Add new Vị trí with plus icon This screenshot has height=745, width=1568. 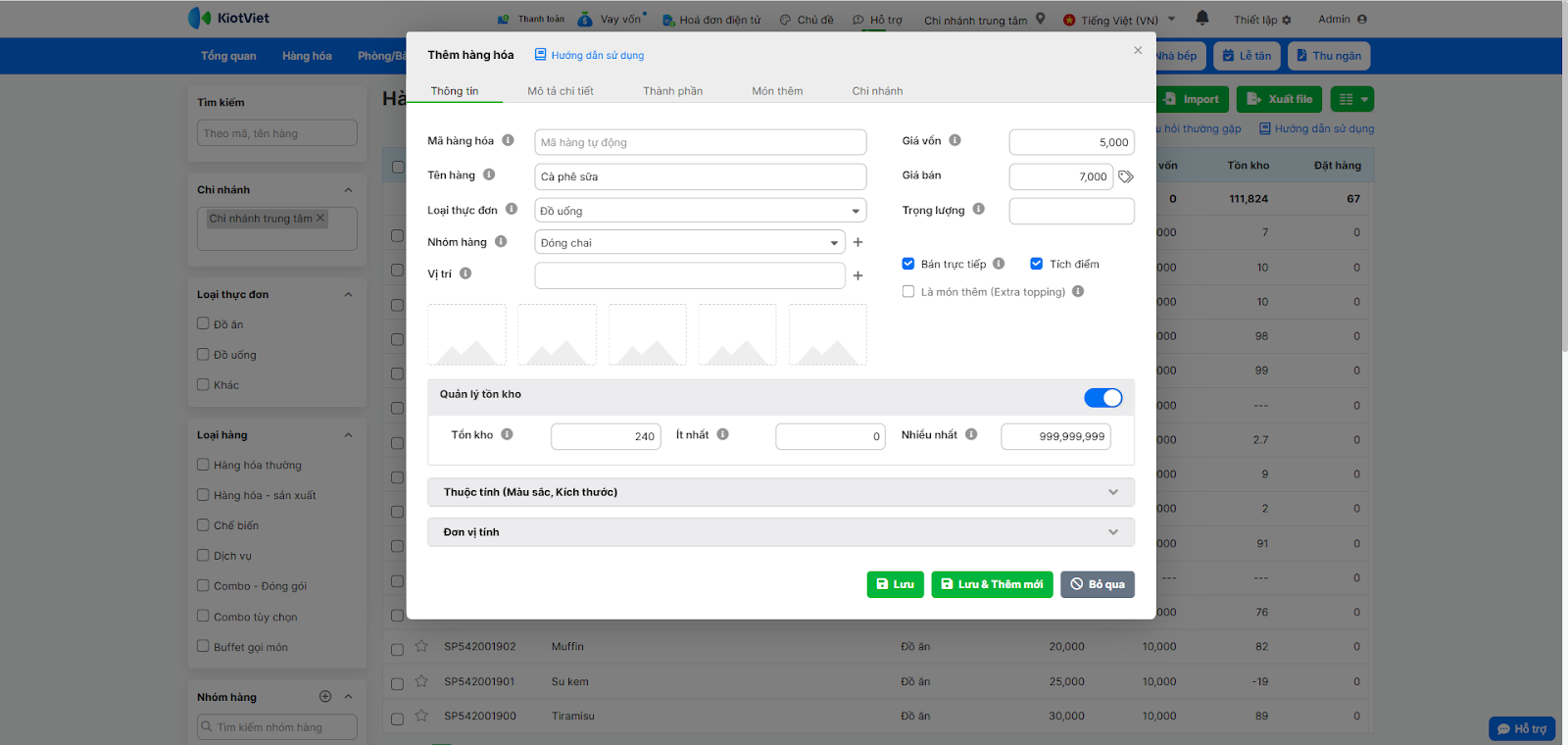857,276
